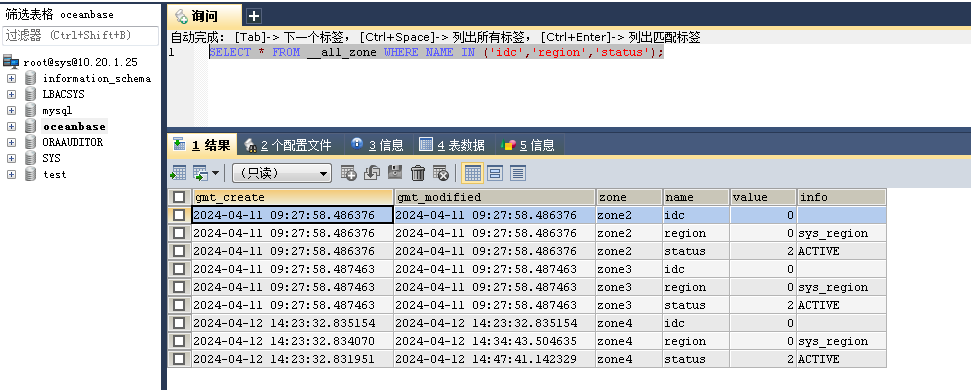971x390 pixels.
Task: Click the cancel changes table icon
Action: pos(440,173)
